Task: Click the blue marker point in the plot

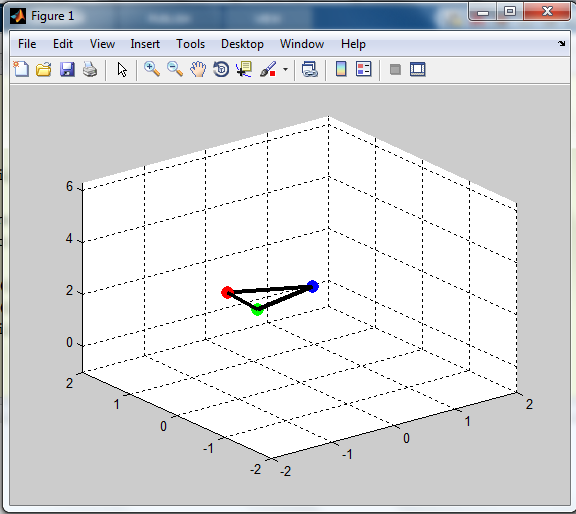Action: coord(312,286)
